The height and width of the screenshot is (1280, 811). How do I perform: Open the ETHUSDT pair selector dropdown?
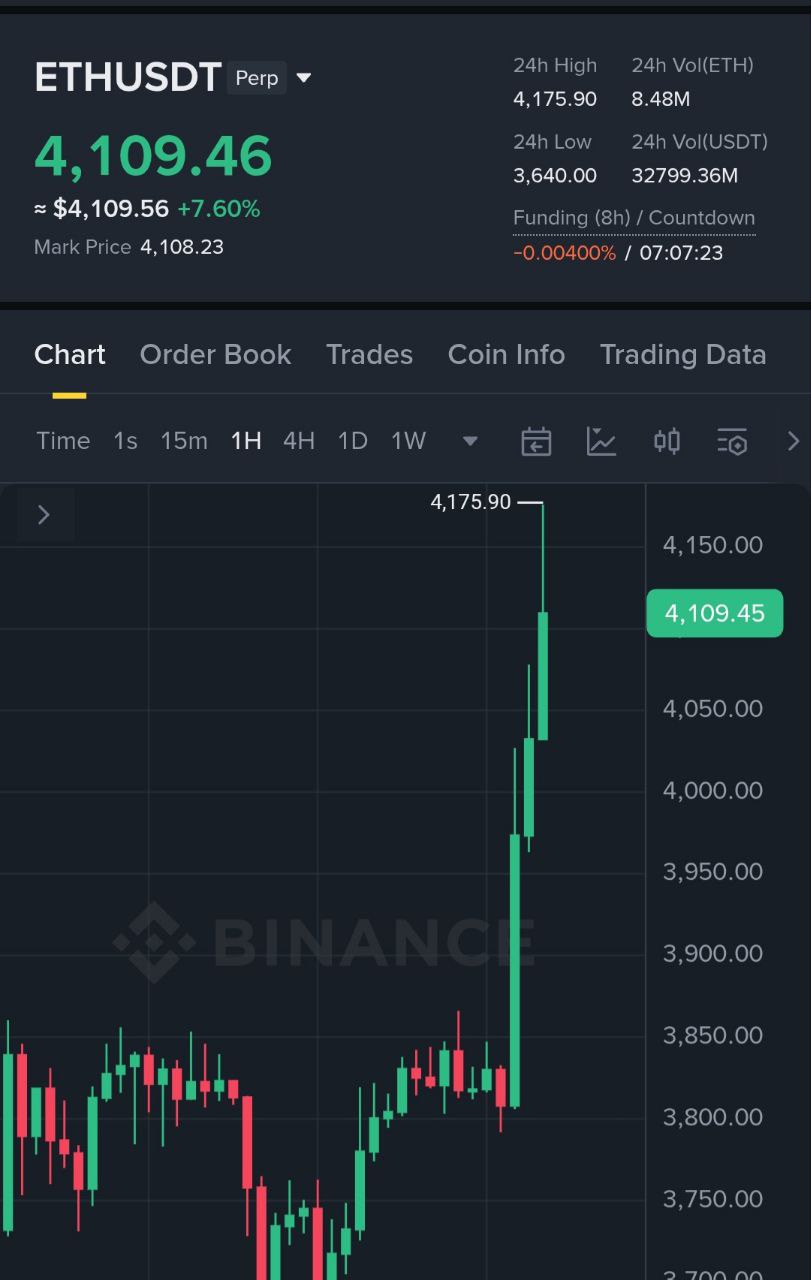coord(304,78)
